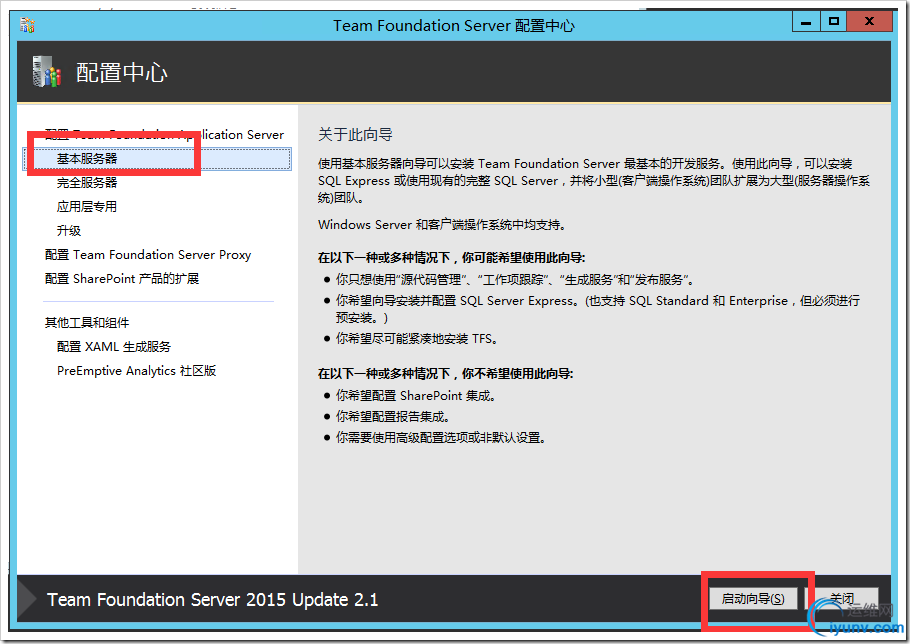
Task: Maximize the Team Foundation Server window
Action: point(834,22)
